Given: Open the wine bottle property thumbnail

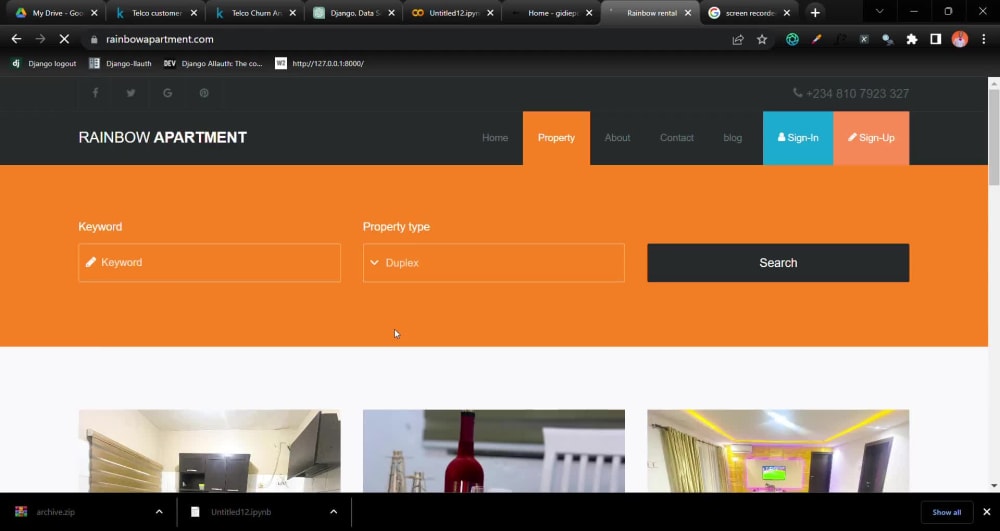Looking at the screenshot, I should coord(494,451).
